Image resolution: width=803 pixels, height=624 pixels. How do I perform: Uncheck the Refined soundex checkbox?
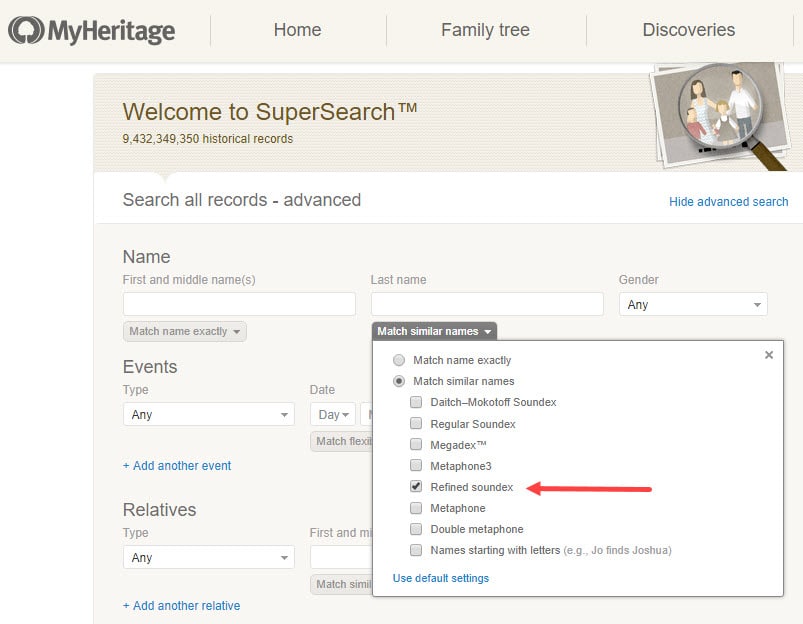point(416,487)
